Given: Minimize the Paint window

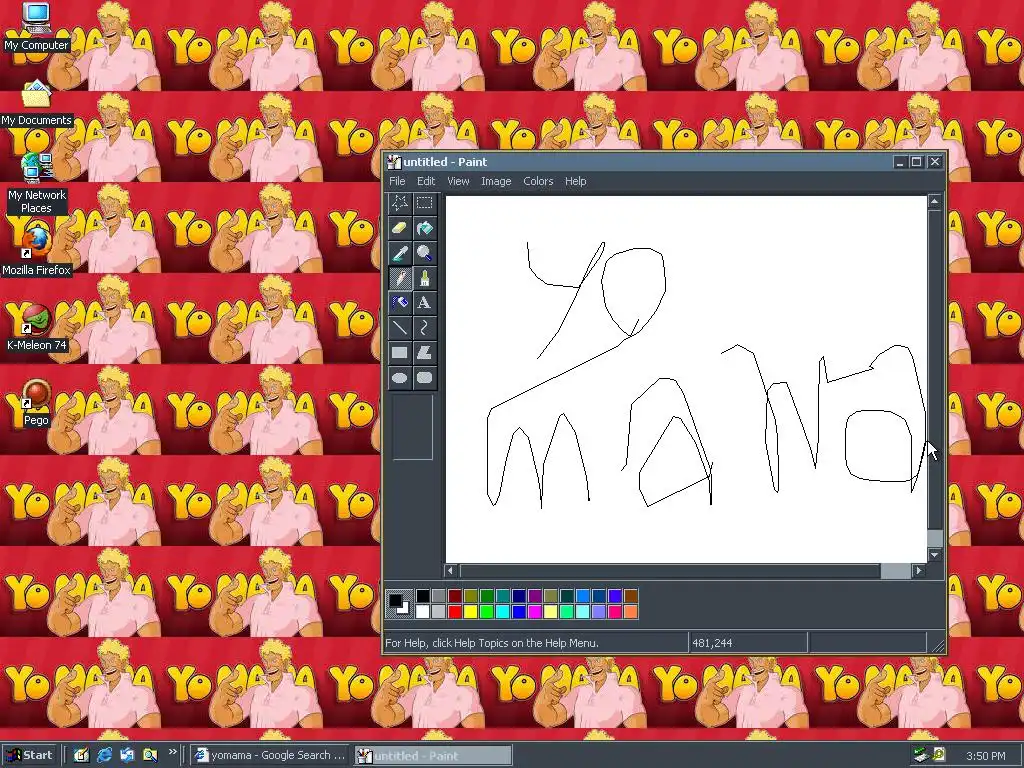Looking at the screenshot, I should [x=899, y=162].
